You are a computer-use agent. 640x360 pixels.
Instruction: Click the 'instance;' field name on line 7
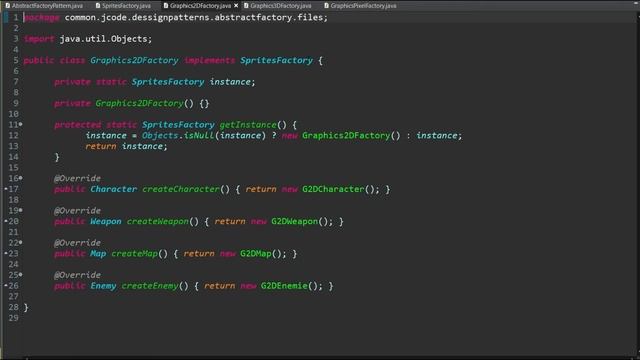[x=232, y=82]
